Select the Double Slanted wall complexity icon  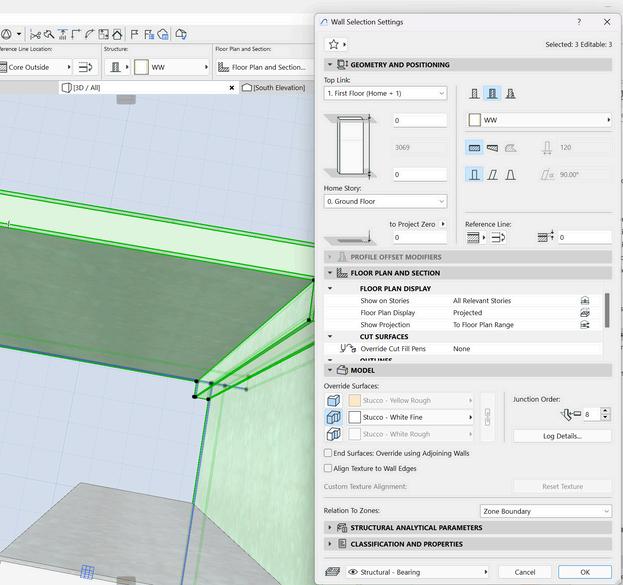[511, 174]
